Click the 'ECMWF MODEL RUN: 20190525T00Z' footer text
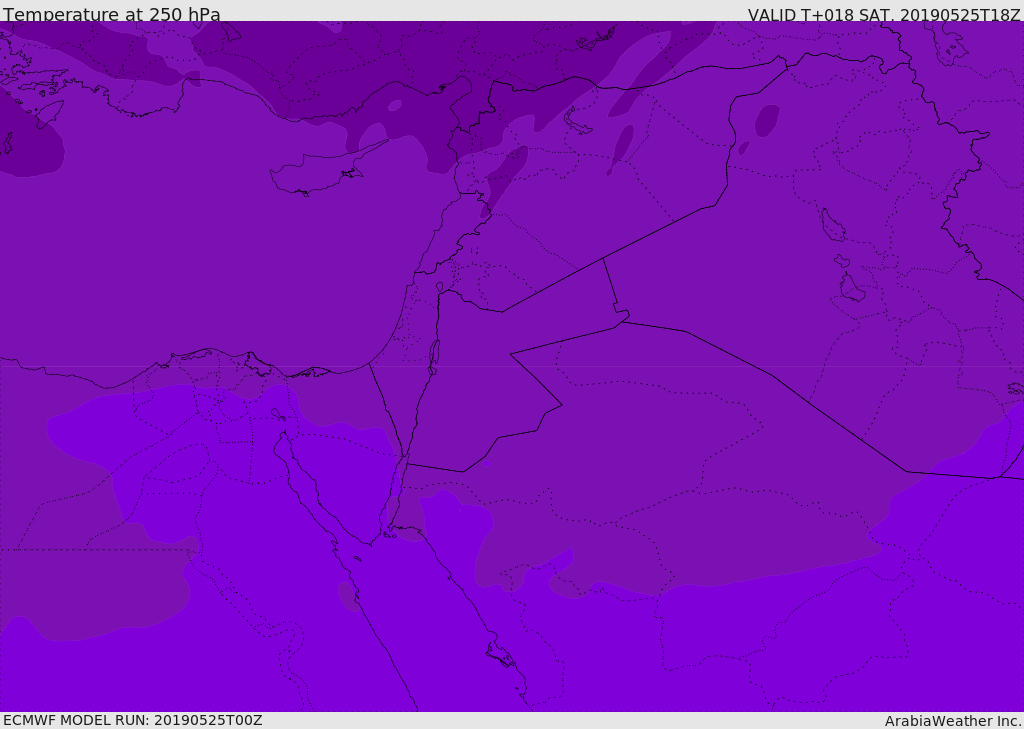The width and height of the screenshot is (1024, 729). coord(133,720)
